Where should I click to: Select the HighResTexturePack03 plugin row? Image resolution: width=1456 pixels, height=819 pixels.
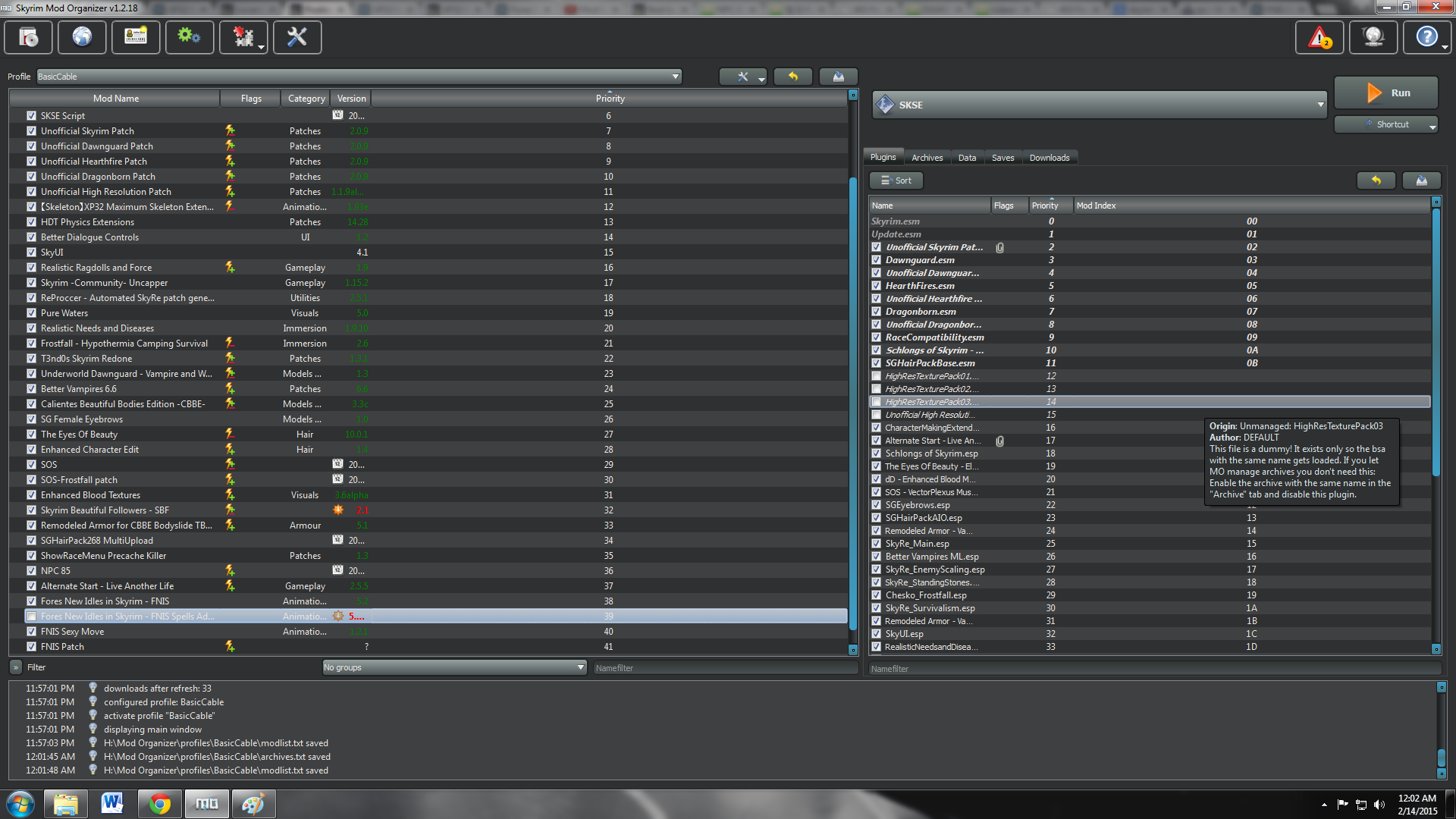(1149, 402)
